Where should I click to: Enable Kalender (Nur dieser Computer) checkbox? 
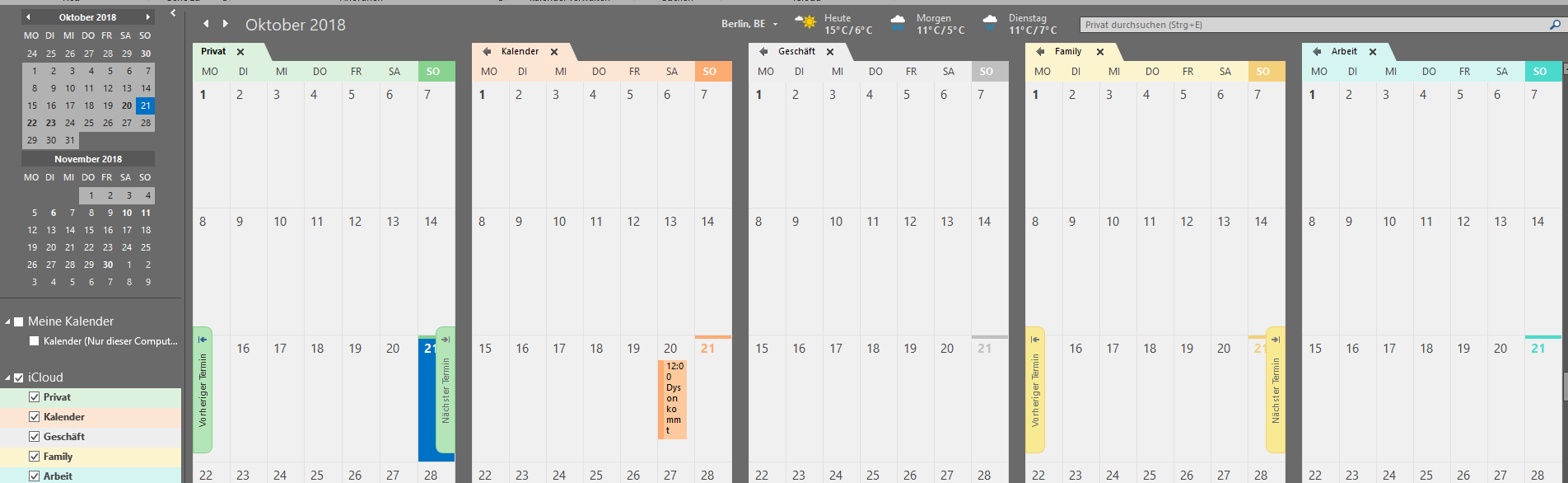pyautogui.click(x=35, y=341)
